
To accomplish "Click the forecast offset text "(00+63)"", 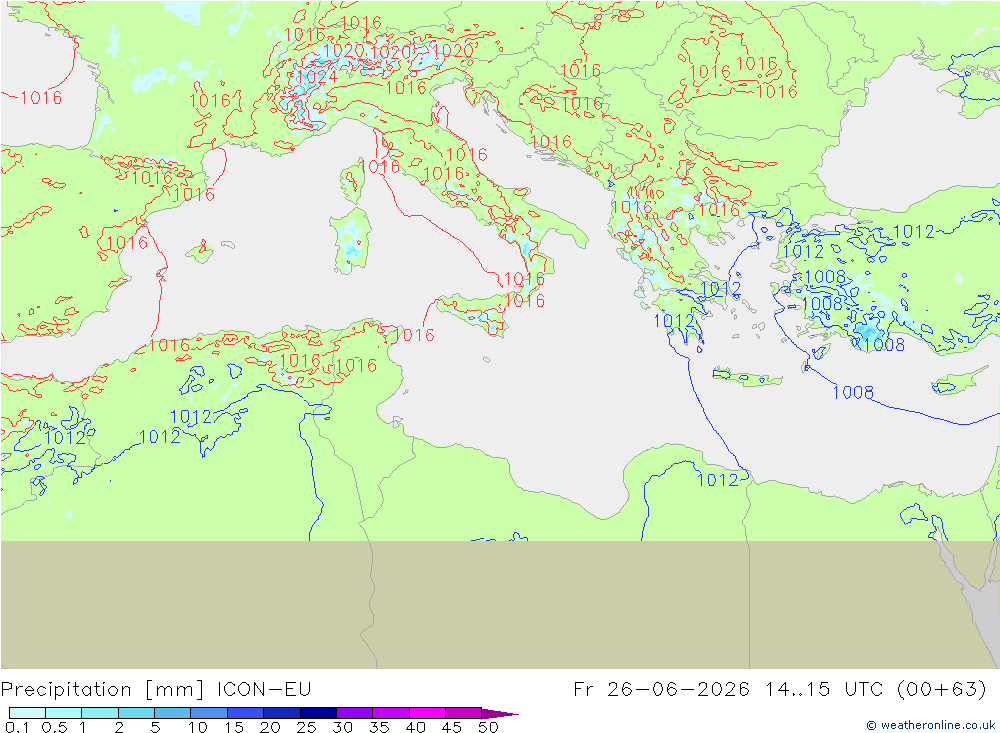I will 941,689.
